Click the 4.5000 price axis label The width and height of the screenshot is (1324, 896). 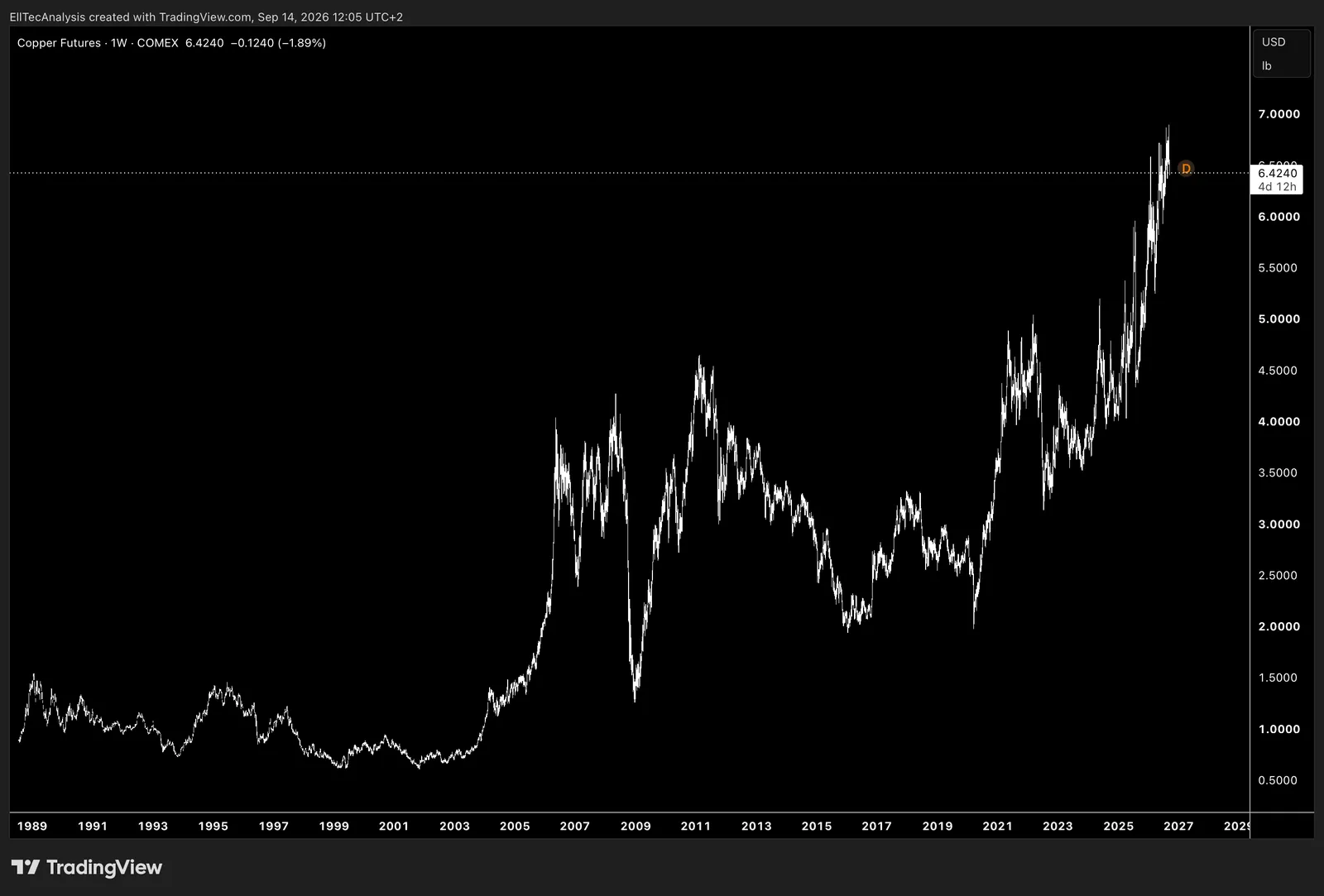[x=1278, y=371]
